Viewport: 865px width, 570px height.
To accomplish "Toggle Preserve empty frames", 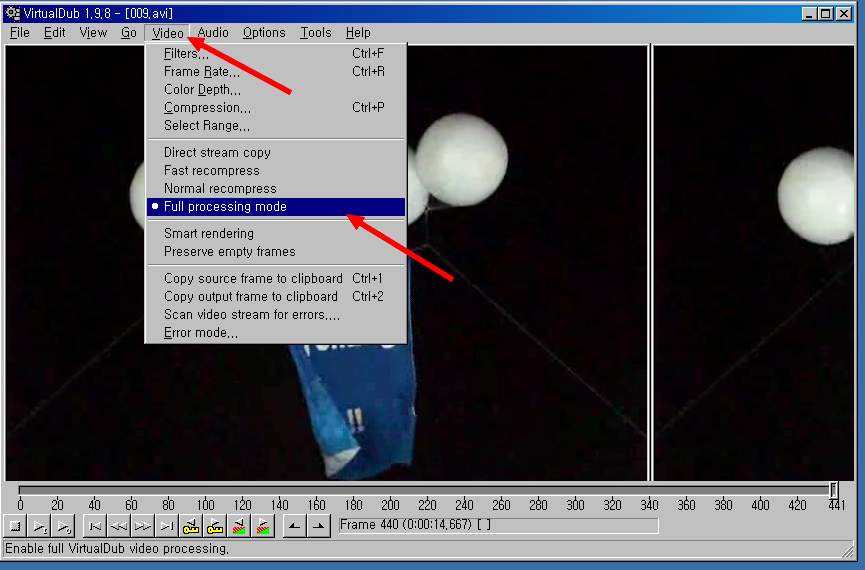I will (x=276, y=252).
